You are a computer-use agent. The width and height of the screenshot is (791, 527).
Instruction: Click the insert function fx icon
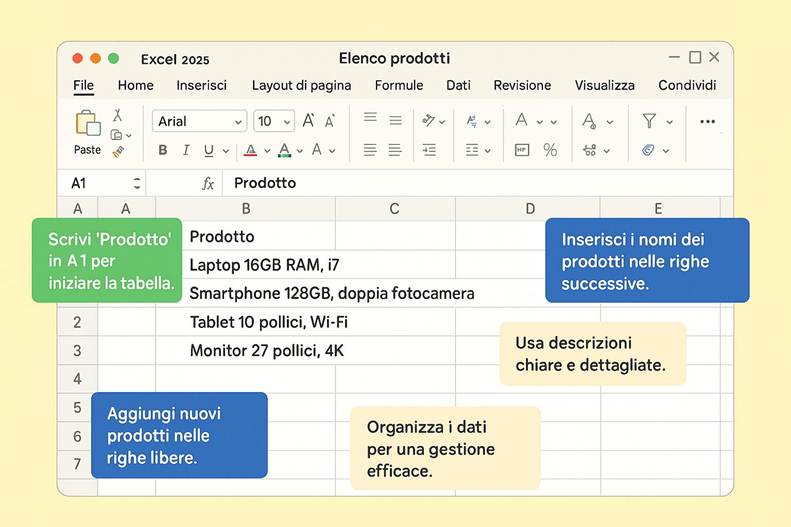(208, 184)
